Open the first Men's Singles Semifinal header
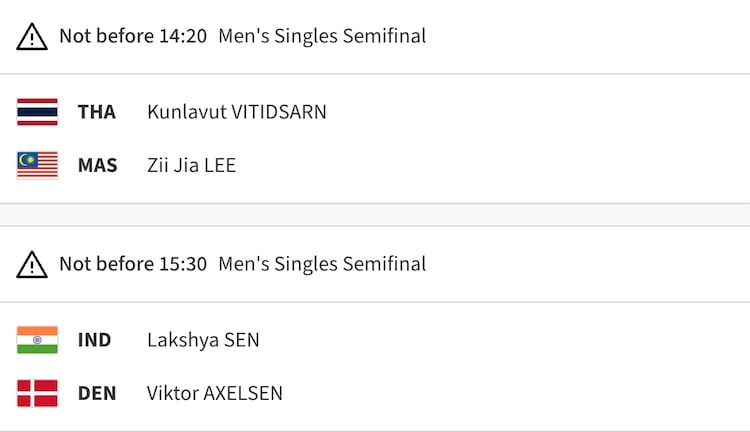 322,37
